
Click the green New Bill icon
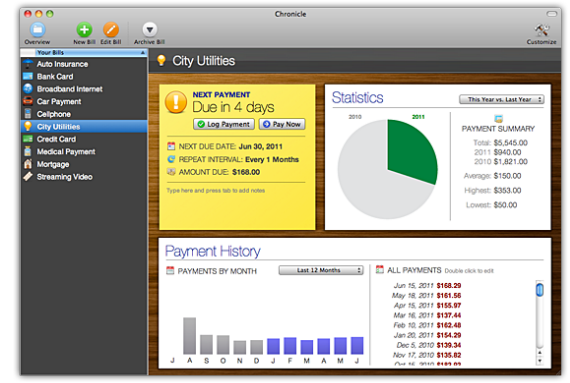(x=84, y=29)
